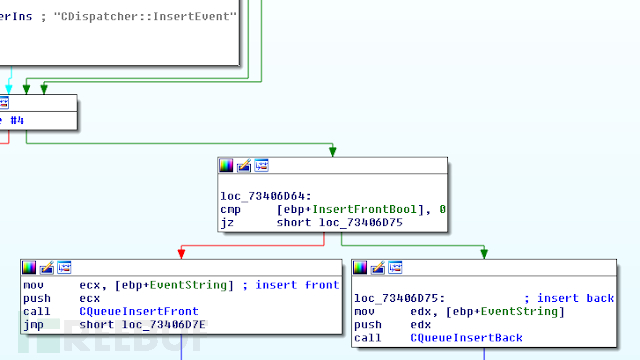This screenshot has height=360, width=640.
Task: Select EventString in the mov edx line
Action: click(x=519, y=311)
